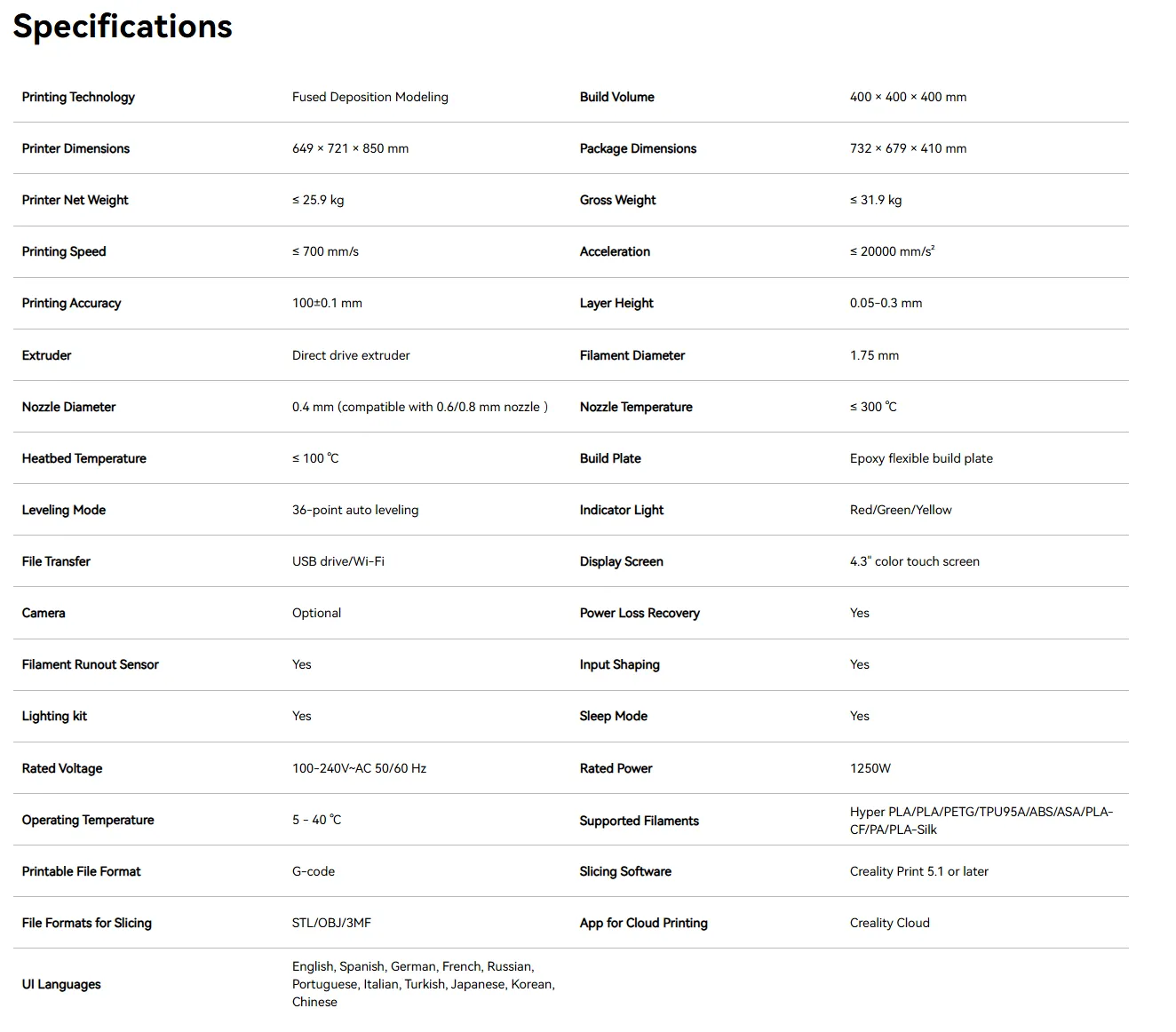1176x1032 pixels.
Task: Click Epoxy flexible build plate text
Action: point(921,458)
